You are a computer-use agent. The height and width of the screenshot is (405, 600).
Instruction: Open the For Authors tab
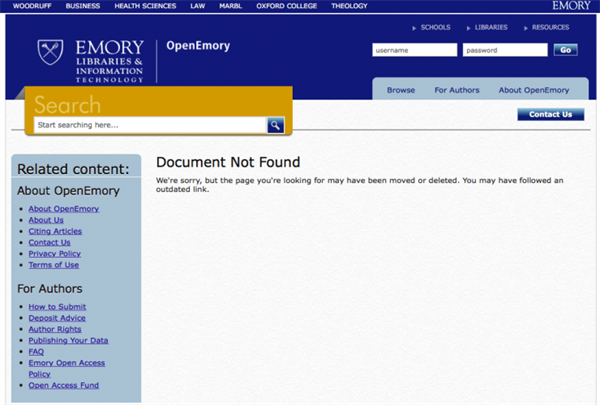(x=457, y=90)
